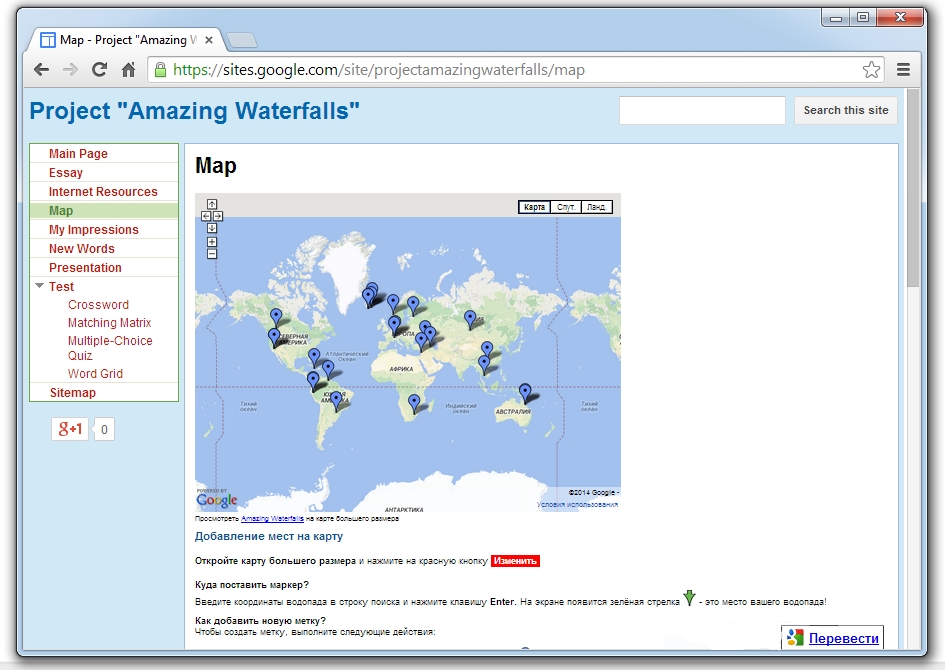
Task: Click the Google +1 button
Action: click(71, 429)
